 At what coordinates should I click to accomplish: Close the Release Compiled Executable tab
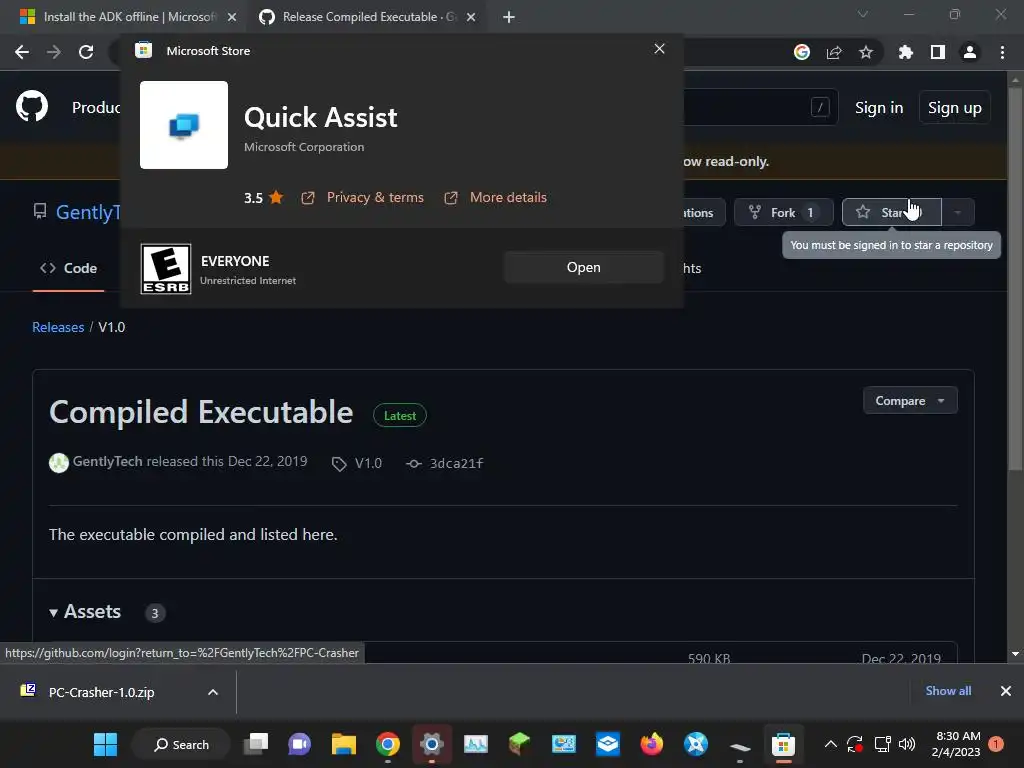click(x=472, y=17)
